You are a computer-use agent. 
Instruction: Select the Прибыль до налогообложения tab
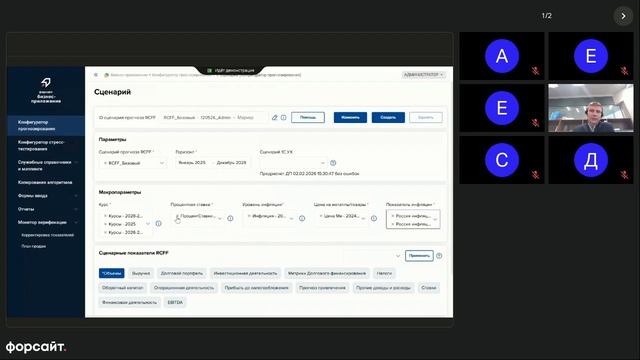point(256,288)
